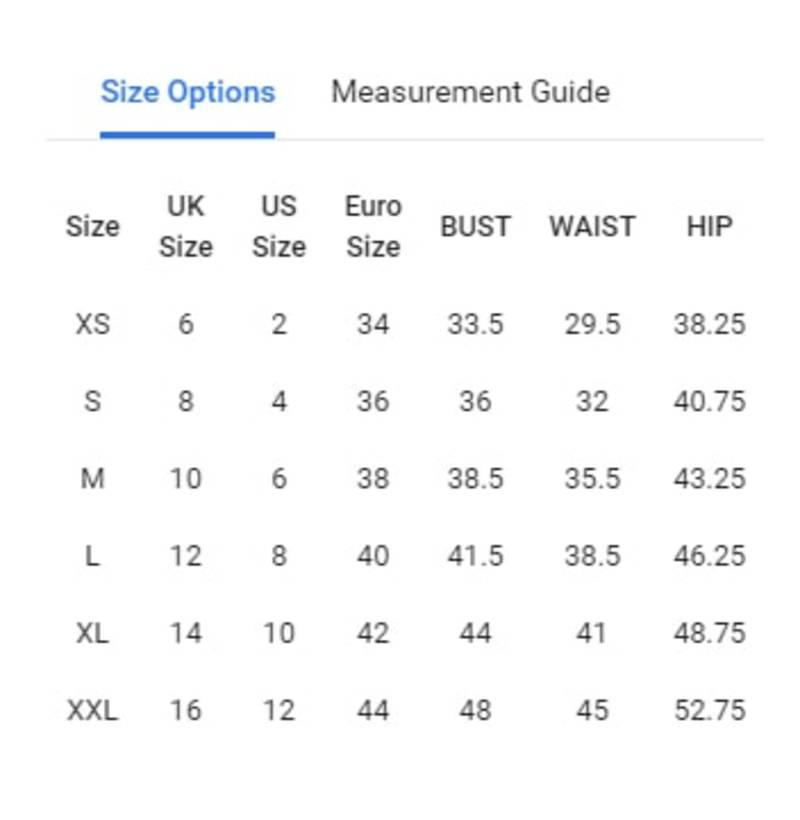Viewport: 800px width, 820px height.
Task: Select the XL size row label
Action: pyautogui.click(x=93, y=633)
